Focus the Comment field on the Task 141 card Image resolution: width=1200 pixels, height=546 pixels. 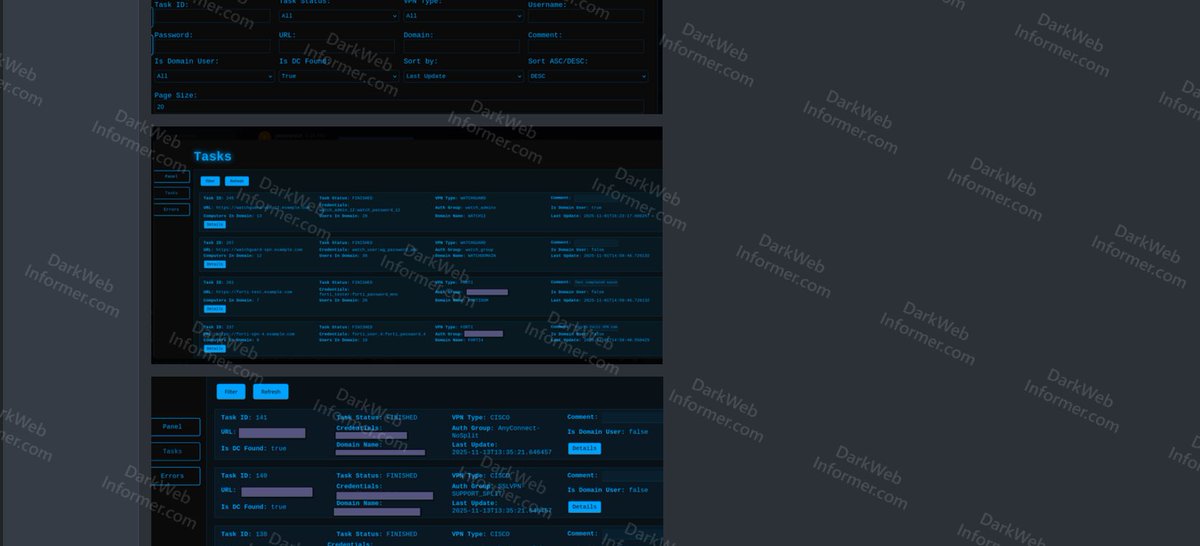pyautogui.click(x=631, y=417)
